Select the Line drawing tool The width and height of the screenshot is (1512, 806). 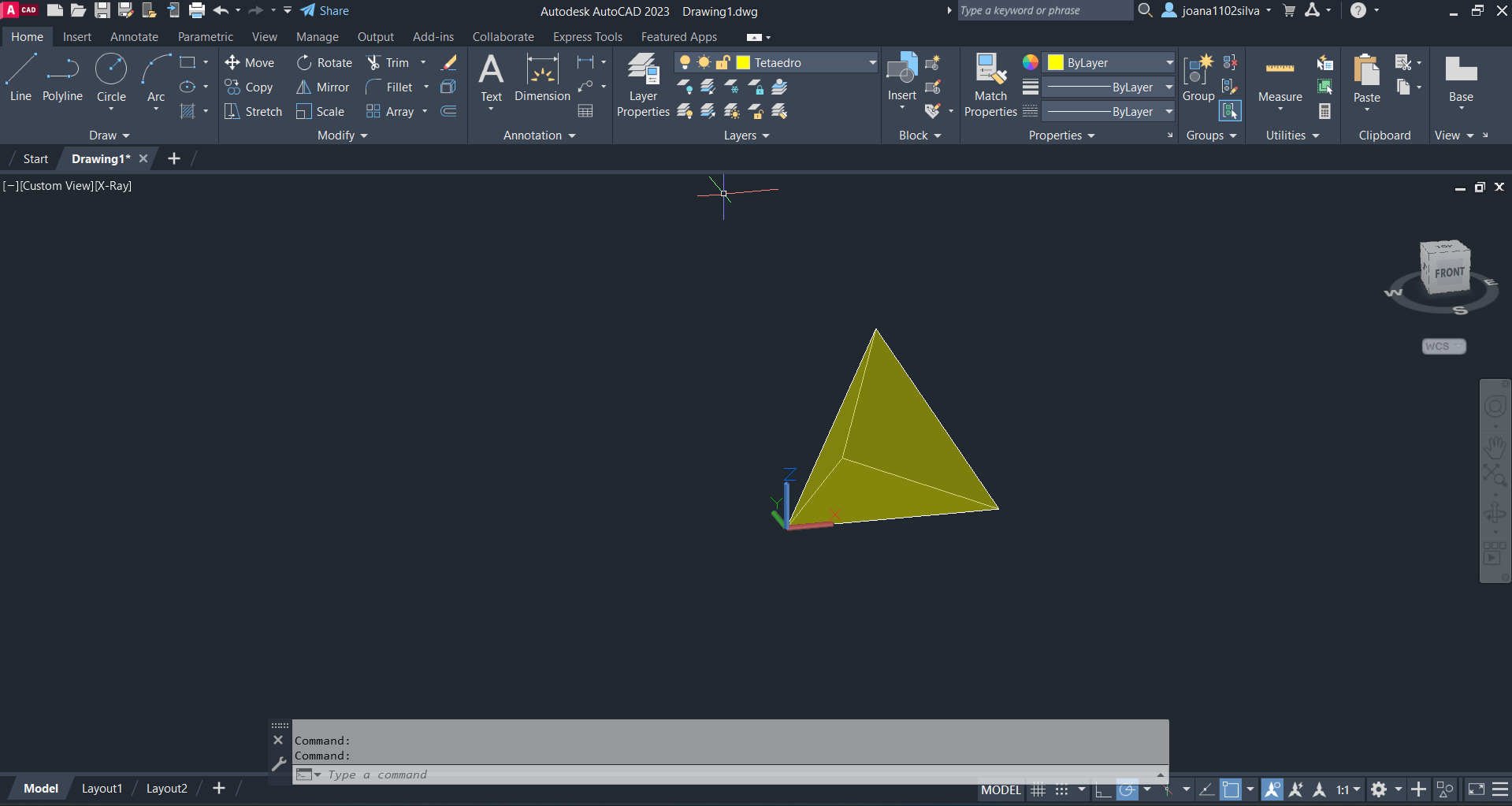point(20,78)
